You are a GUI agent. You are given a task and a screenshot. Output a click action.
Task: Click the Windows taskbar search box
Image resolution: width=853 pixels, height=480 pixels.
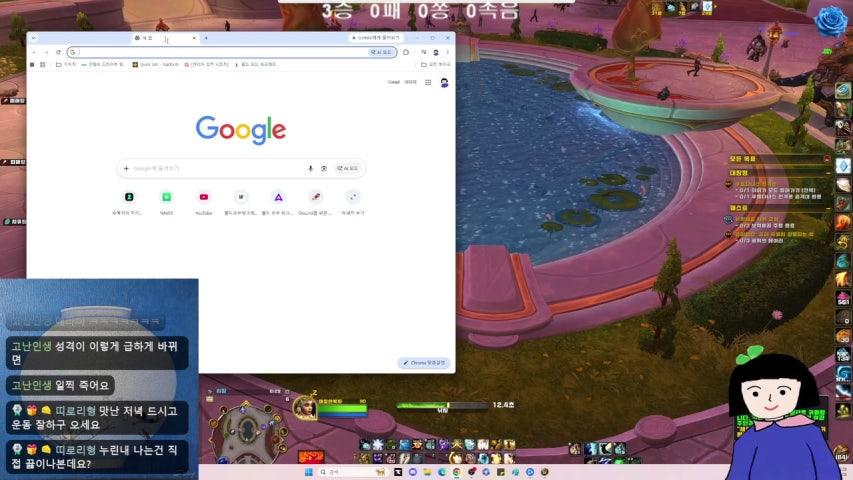354,472
